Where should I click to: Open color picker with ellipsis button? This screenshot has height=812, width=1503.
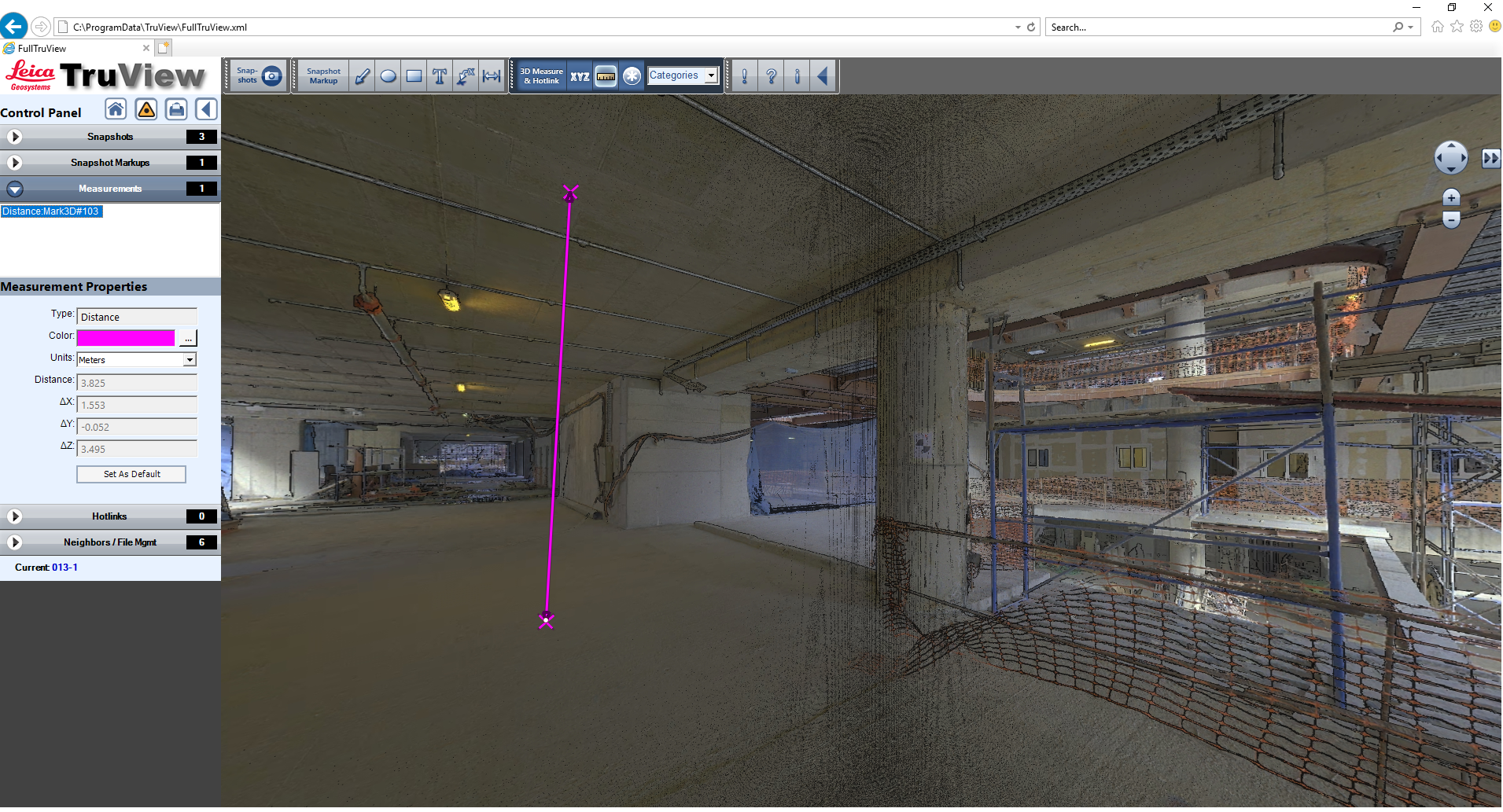click(188, 338)
